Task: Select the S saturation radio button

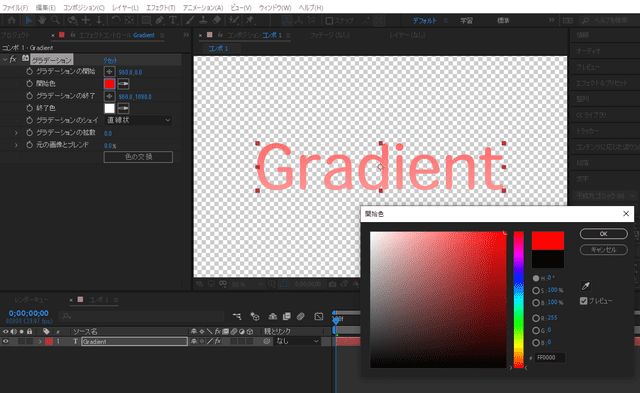Action: tap(536, 290)
